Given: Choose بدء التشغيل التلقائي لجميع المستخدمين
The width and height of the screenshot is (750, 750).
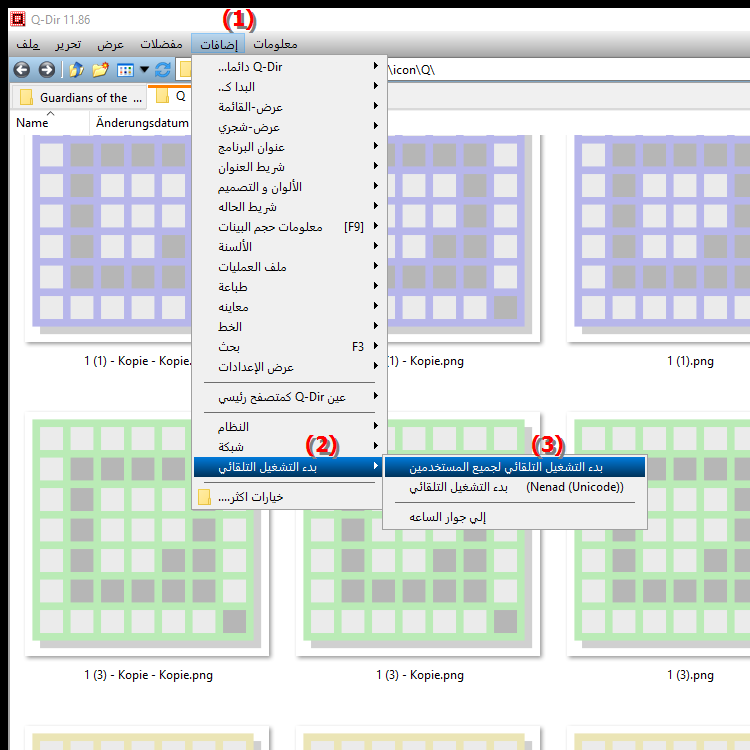Looking at the screenshot, I should [515, 467].
